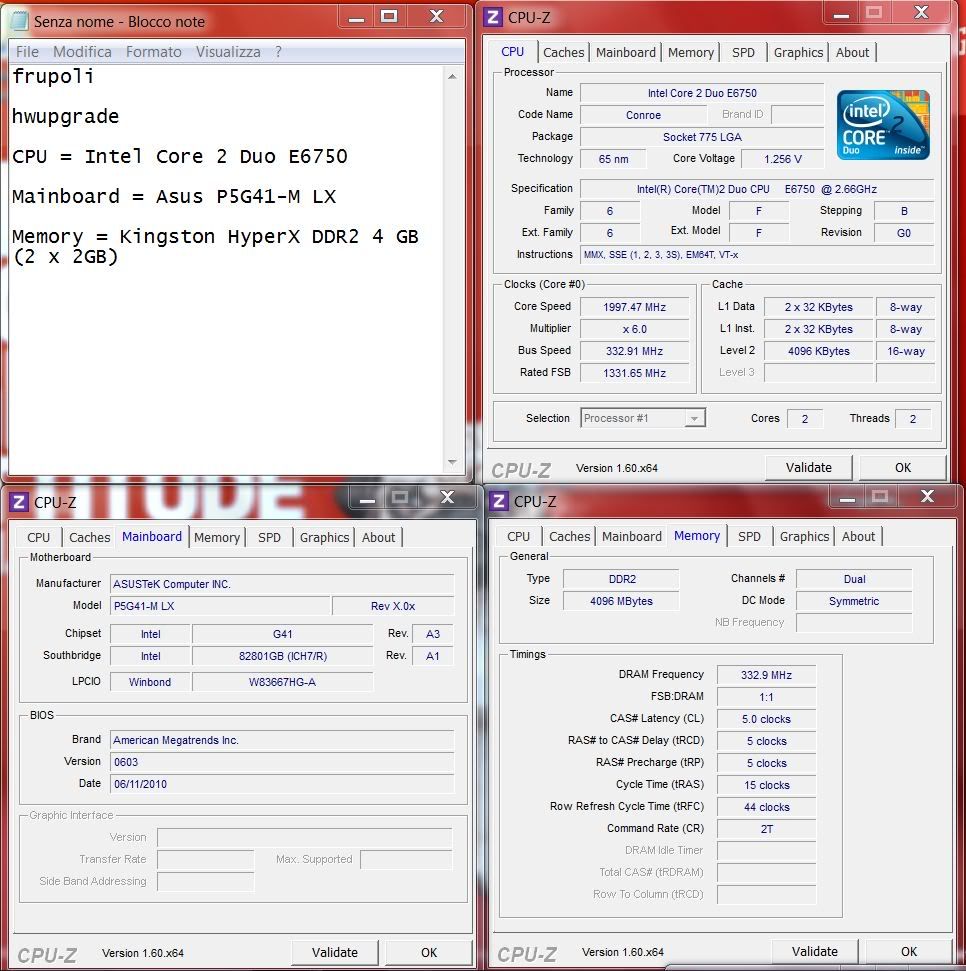Select CPU tab in Memory window

[x=518, y=536]
